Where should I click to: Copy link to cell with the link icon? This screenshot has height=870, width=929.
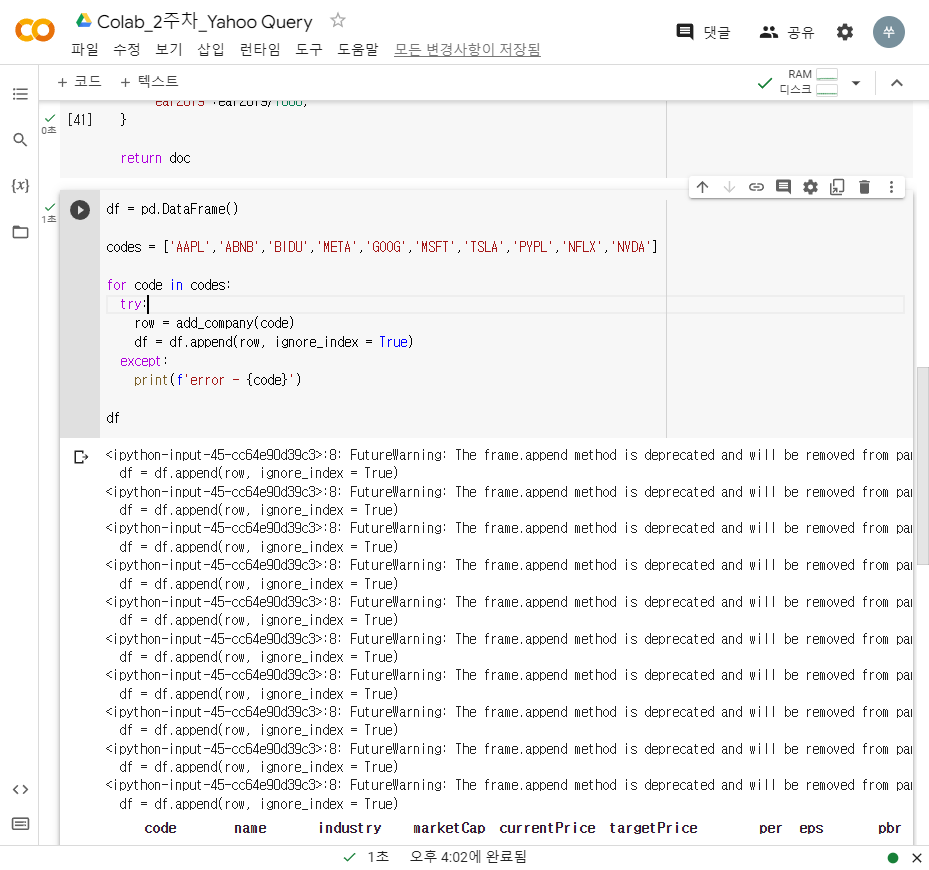click(756, 187)
